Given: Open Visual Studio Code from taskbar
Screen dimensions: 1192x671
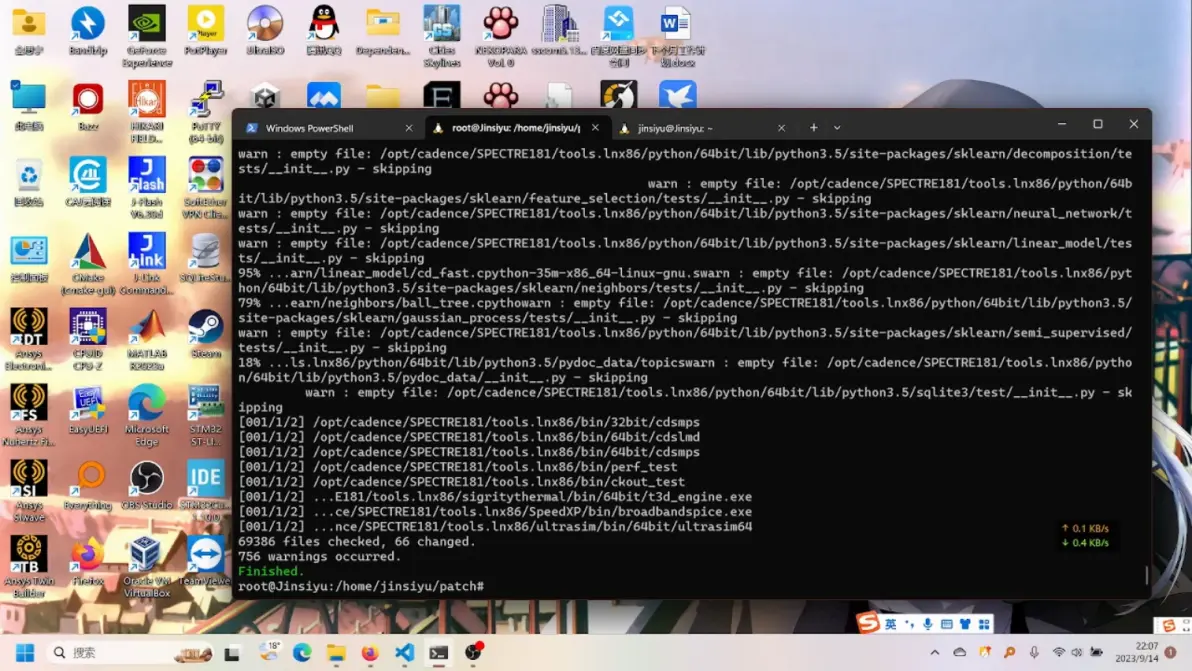Looking at the screenshot, I should pos(404,652).
